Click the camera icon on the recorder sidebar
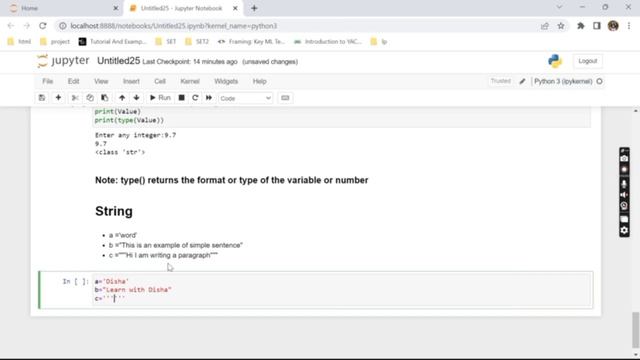This screenshot has width=640, height=360. [x=624, y=158]
